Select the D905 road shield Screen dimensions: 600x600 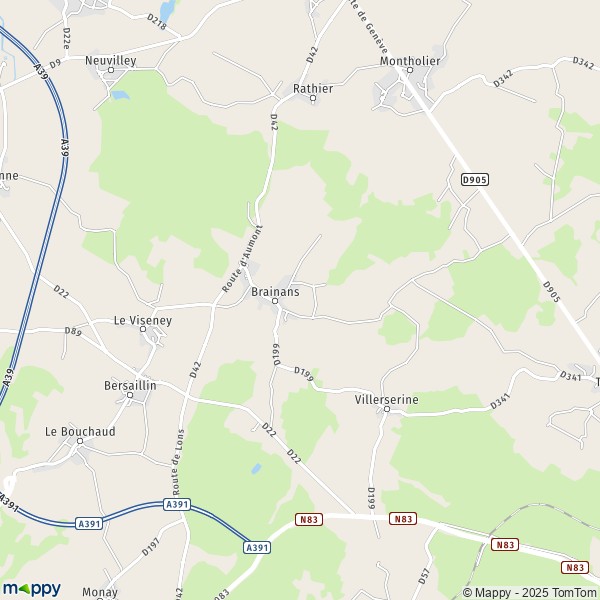pos(474,179)
